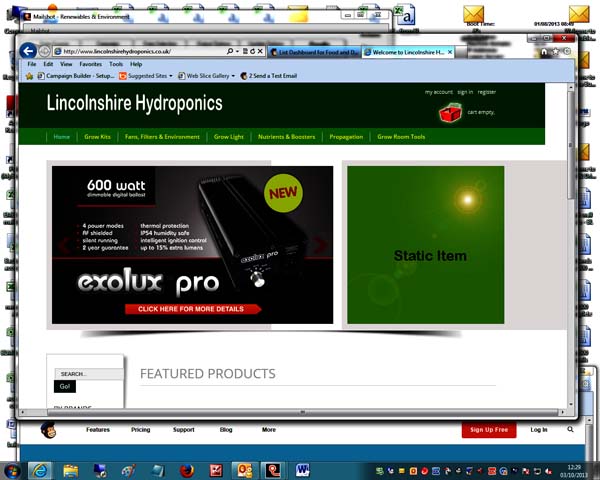Screen dimensions: 600x480
Task: Open the View menu
Action: coord(66,64)
